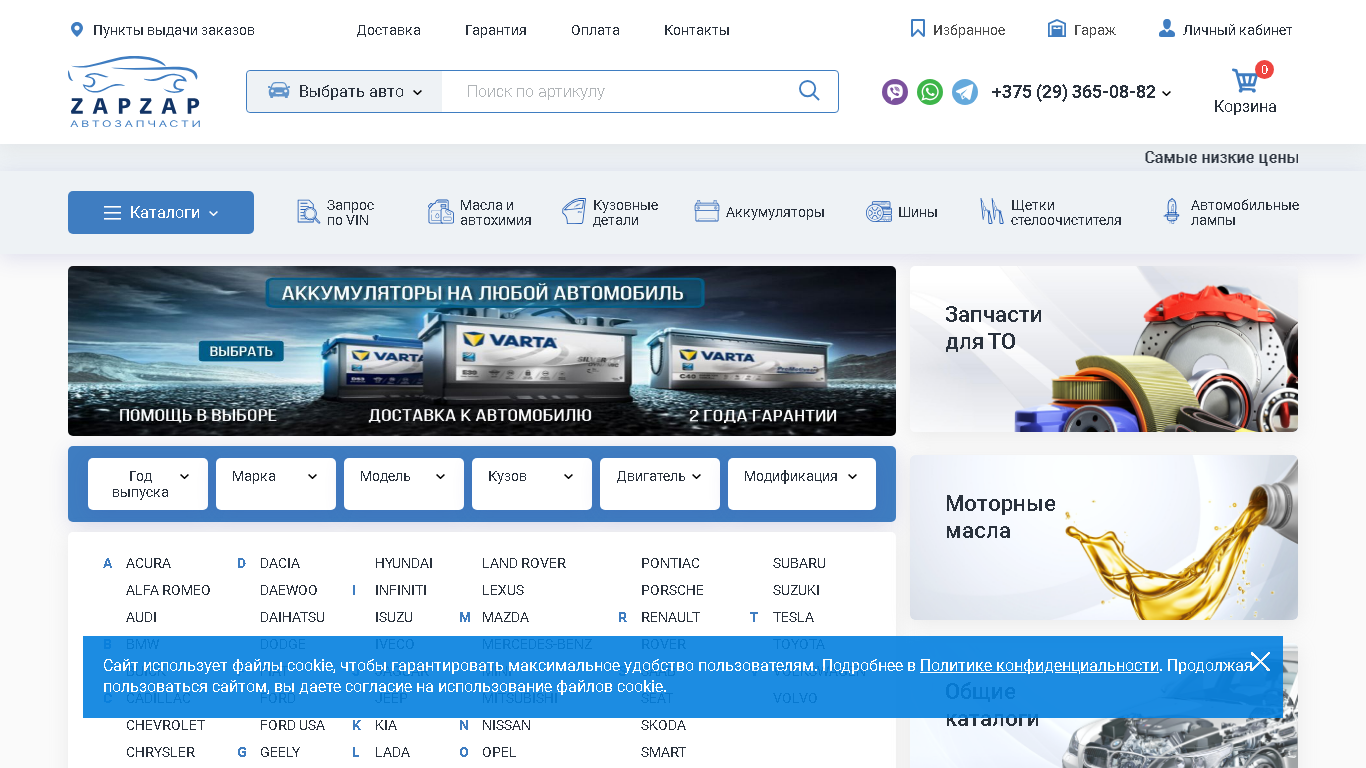Click the Гараж garage icon

(1057, 29)
